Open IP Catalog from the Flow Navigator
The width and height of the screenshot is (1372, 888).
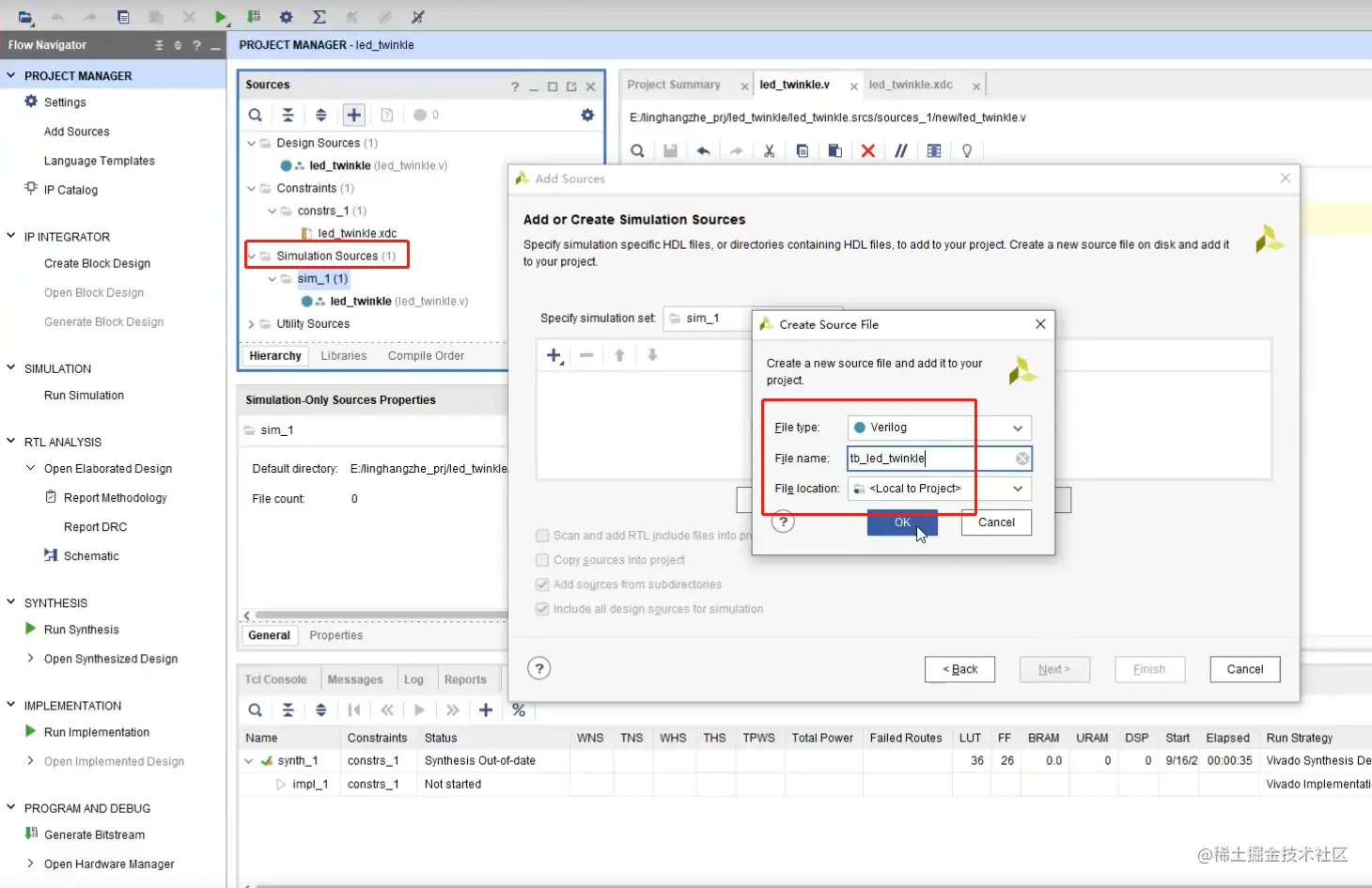[x=70, y=190]
